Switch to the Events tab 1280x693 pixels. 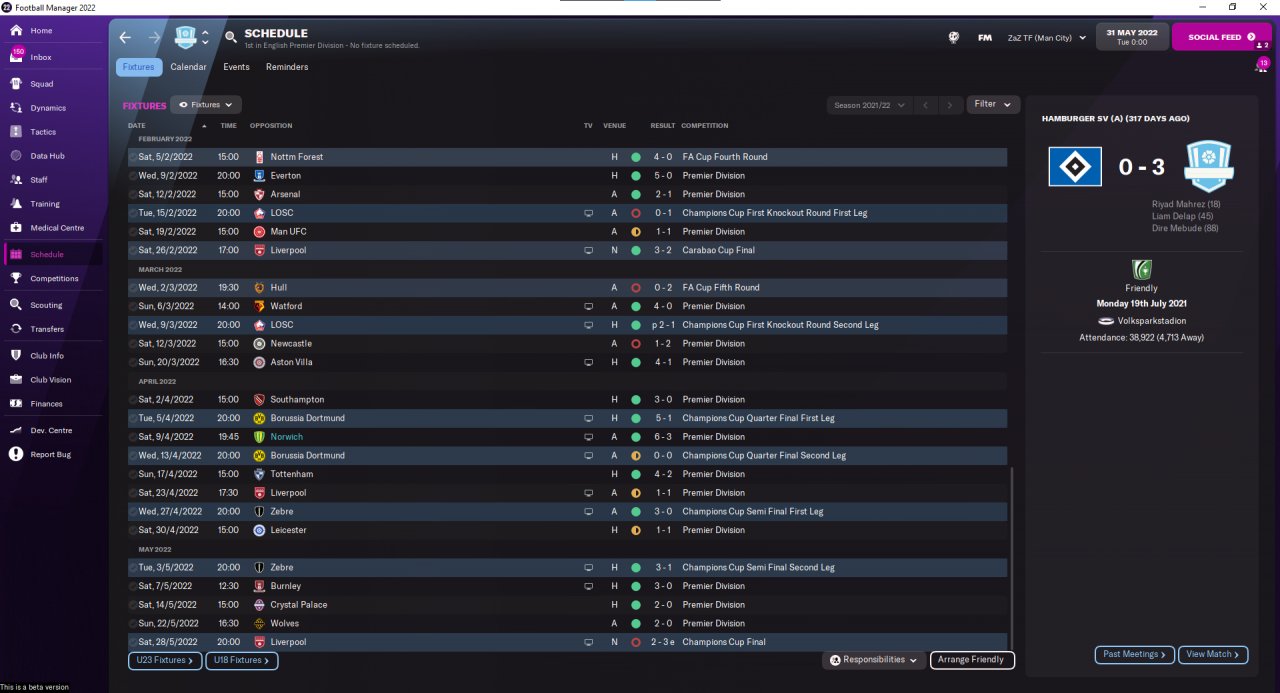[236, 67]
